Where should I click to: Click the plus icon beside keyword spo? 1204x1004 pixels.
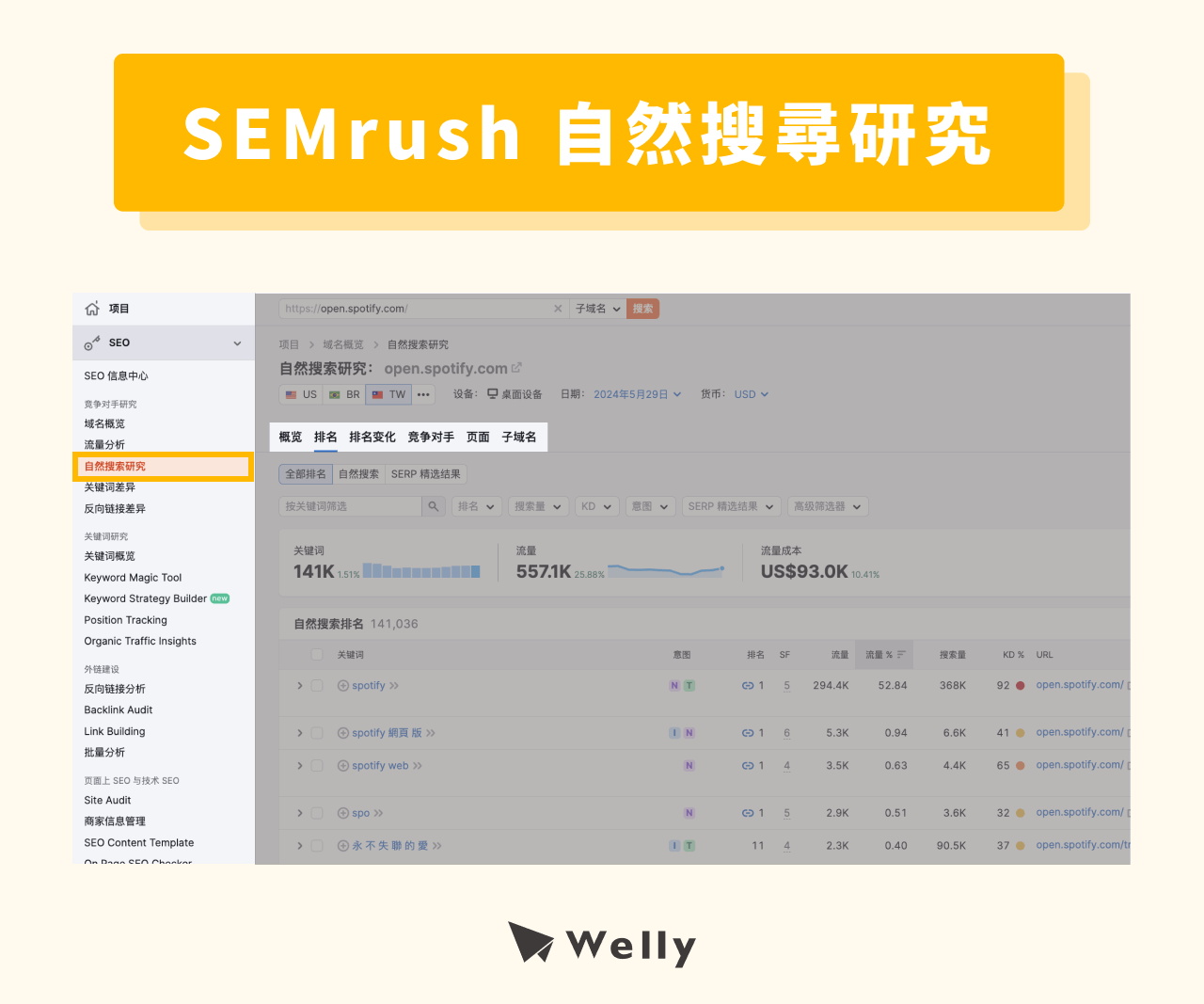pyautogui.click(x=343, y=813)
